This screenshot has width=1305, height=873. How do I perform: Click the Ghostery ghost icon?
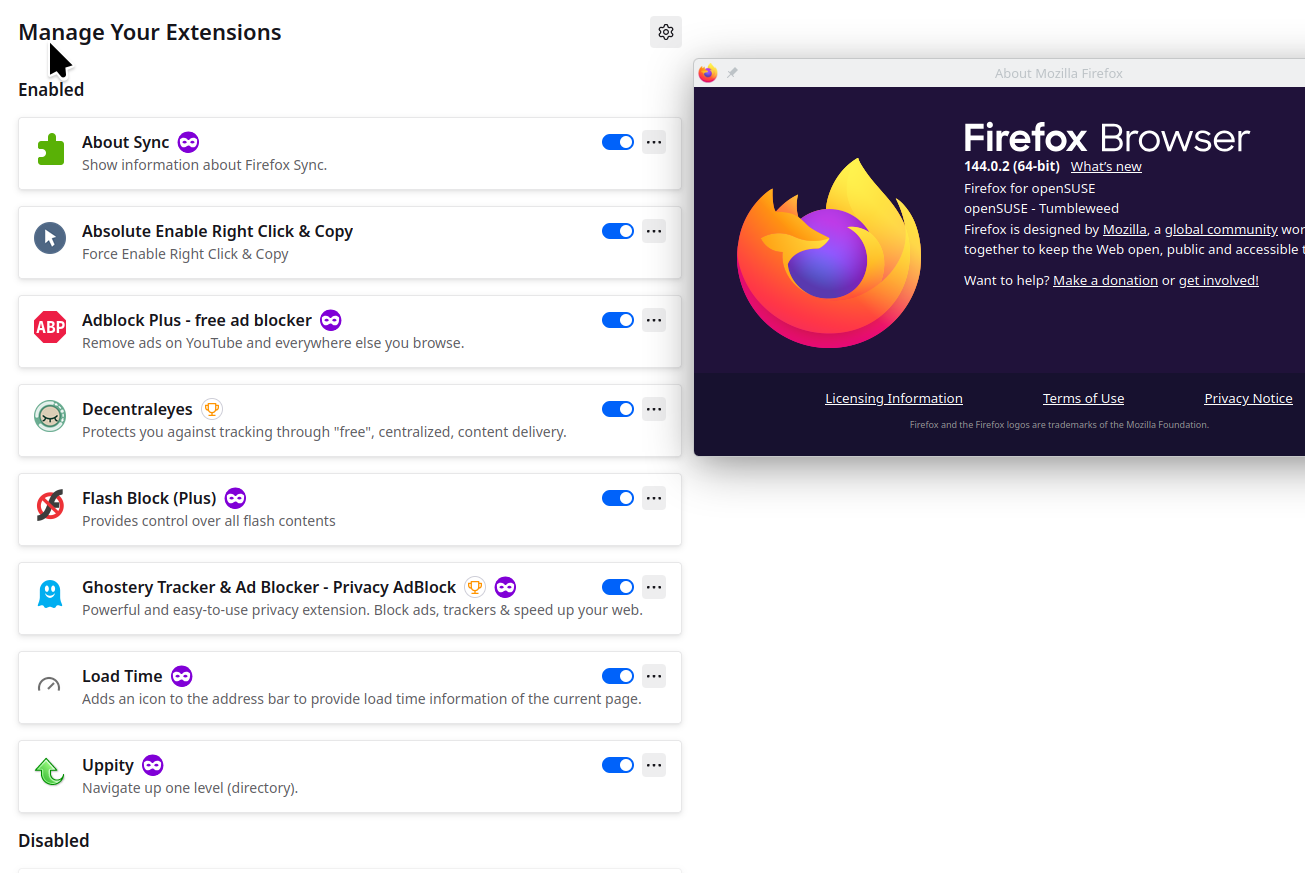pyautogui.click(x=50, y=594)
